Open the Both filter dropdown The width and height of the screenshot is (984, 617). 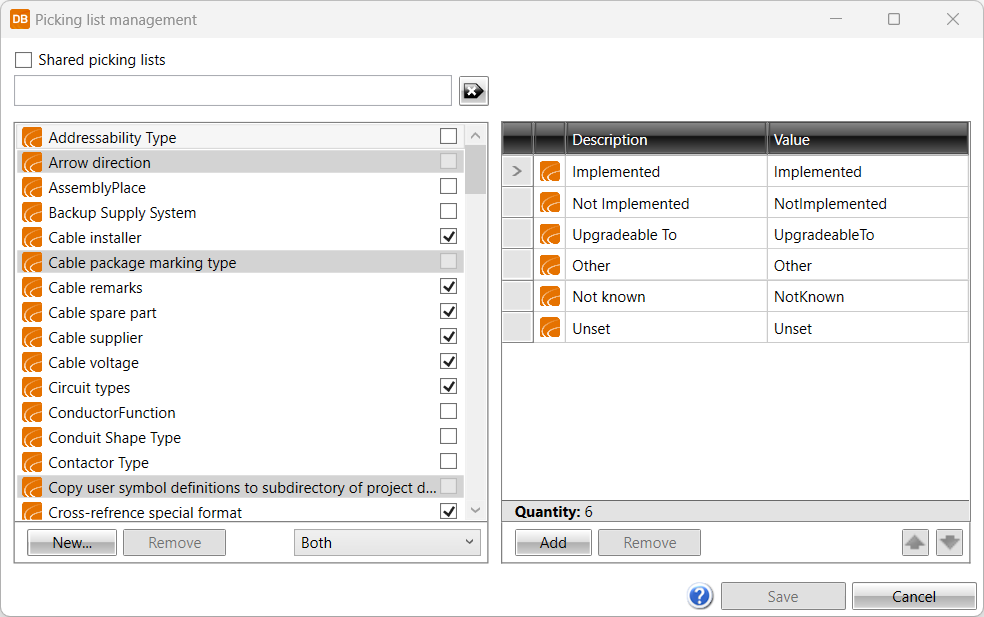click(387, 543)
